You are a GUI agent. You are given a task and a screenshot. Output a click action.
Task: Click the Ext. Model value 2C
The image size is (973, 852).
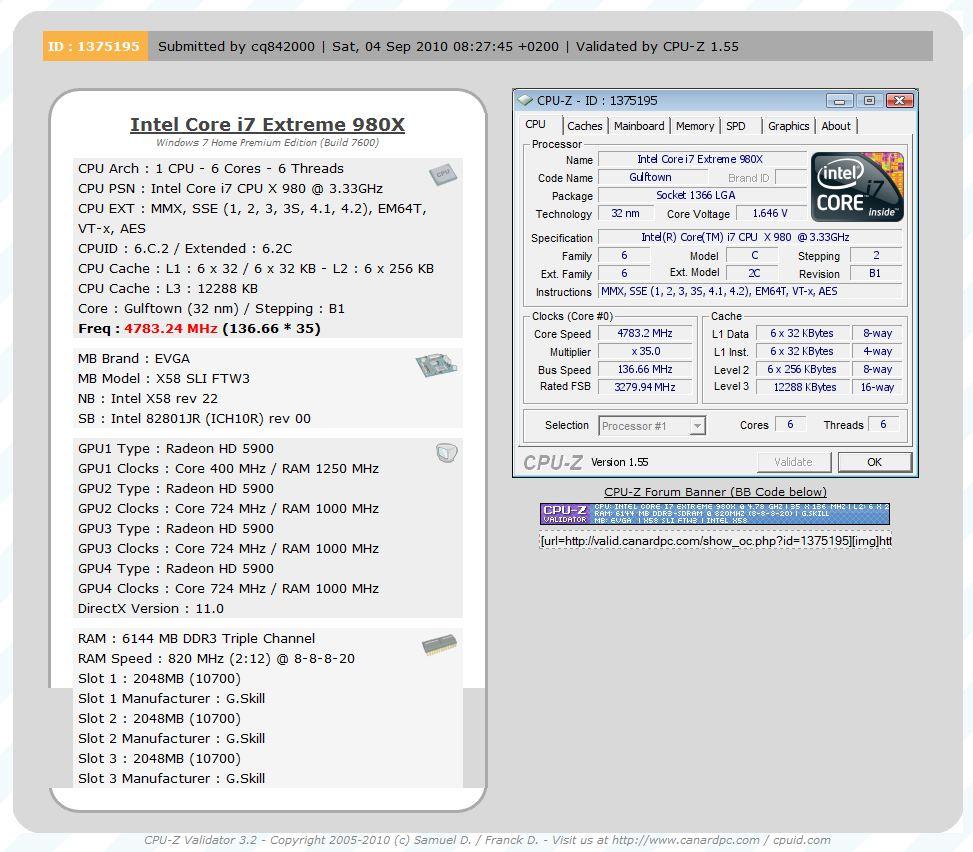[754, 273]
